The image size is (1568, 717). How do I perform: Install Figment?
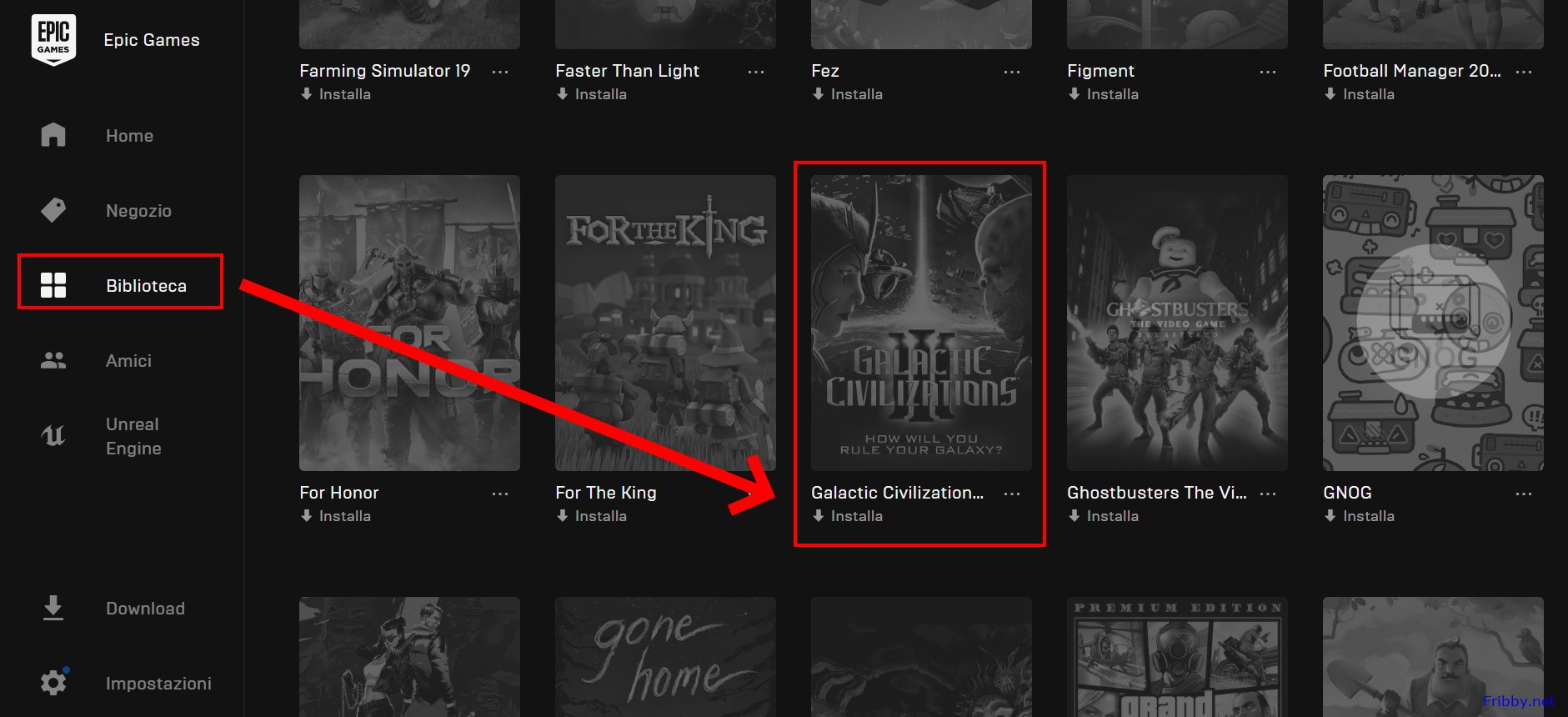point(1104,94)
